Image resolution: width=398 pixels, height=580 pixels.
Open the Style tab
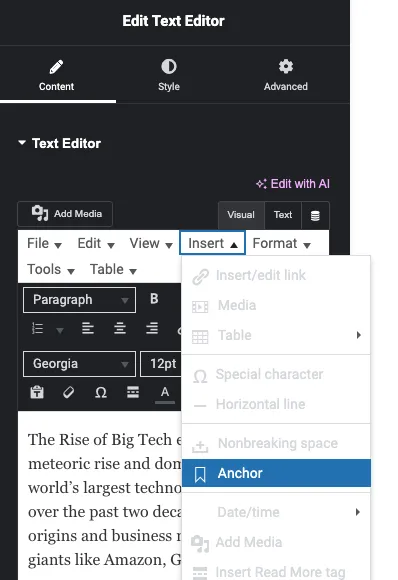click(x=169, y=75)
